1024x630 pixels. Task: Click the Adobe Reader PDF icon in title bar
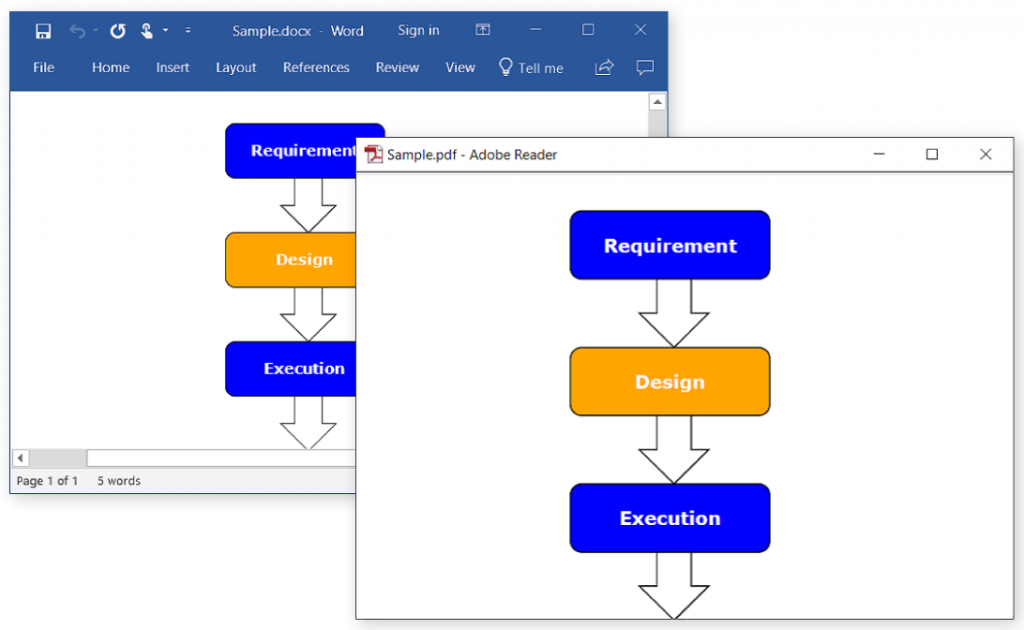point(372,154)
